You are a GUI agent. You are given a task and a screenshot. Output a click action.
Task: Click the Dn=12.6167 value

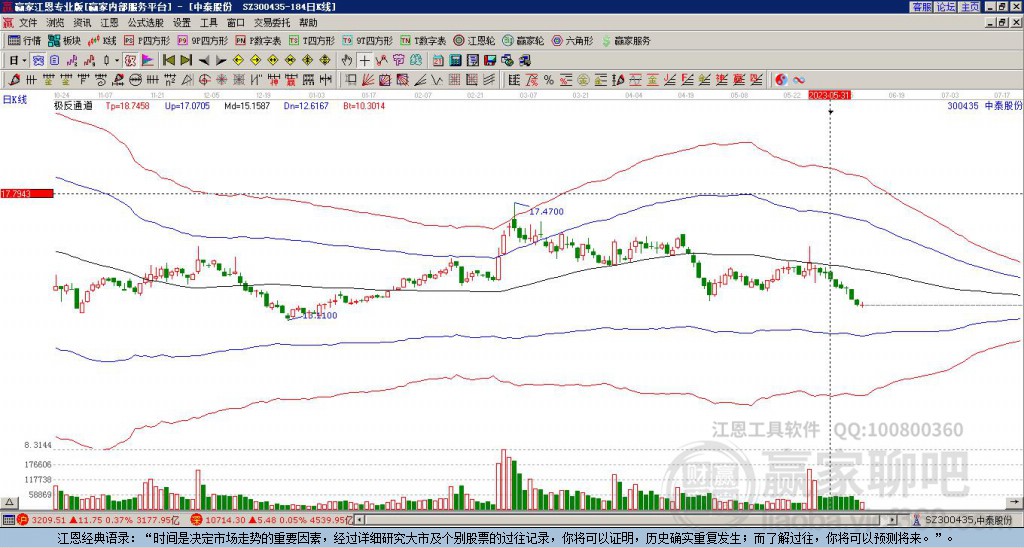point(306,105)
